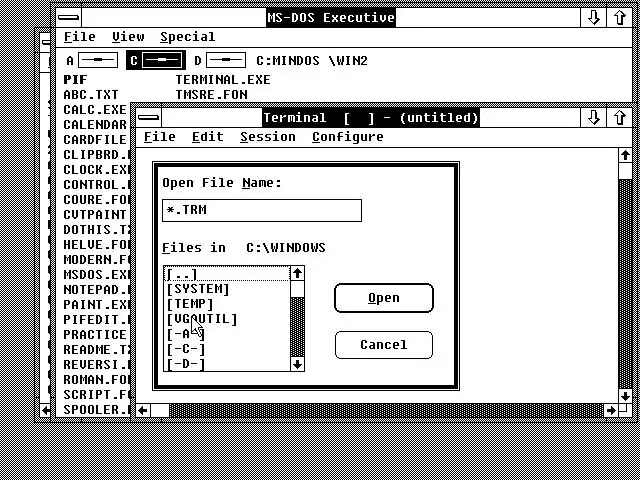Open the Special menu in MS-DOS Executive

coord(187,37)
